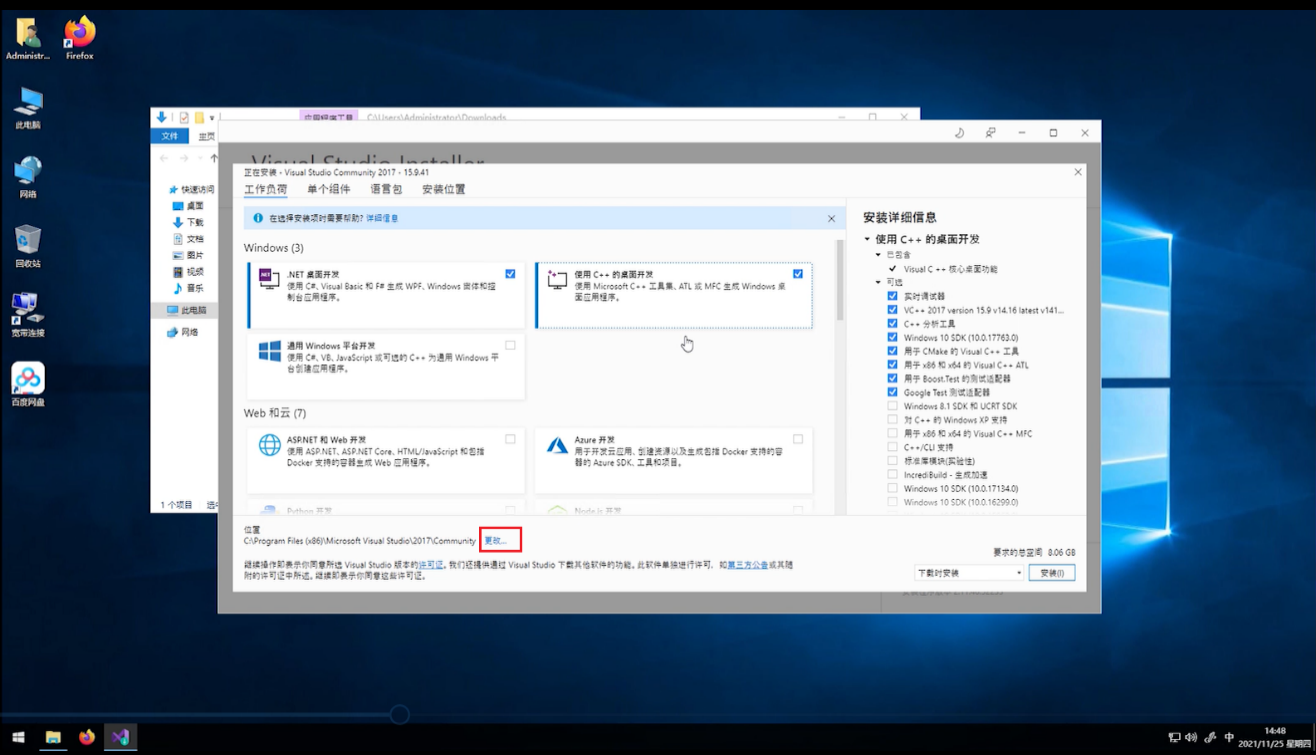The image size is (1316, 755).
Task: Click the Firefox taskbar icon
Action: click(87, 738)
